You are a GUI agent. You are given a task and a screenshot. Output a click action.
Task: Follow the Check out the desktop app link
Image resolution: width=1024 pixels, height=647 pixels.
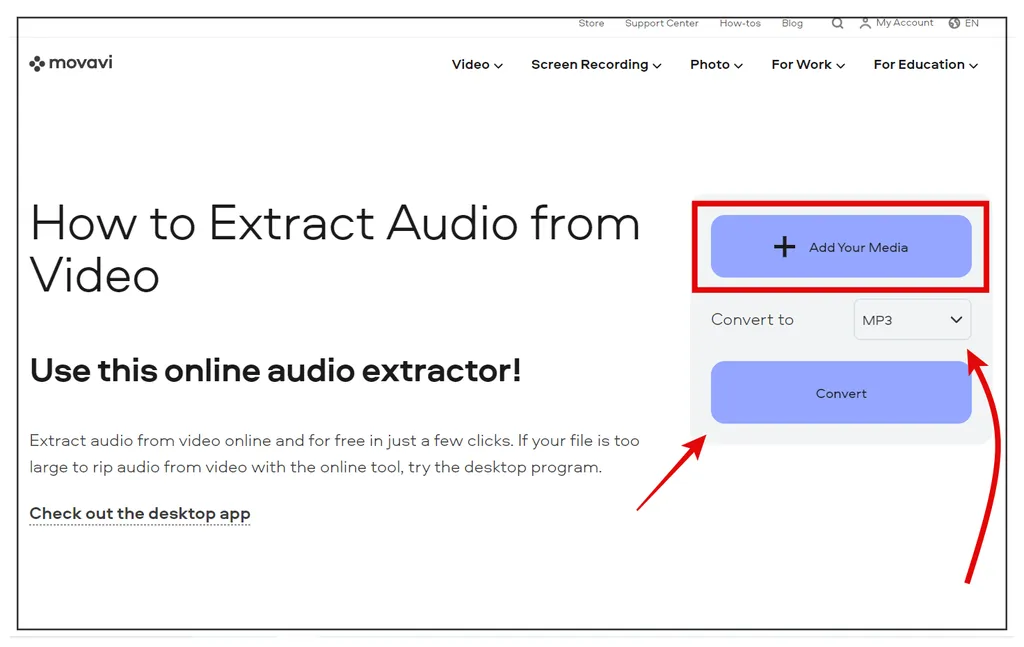140,514
